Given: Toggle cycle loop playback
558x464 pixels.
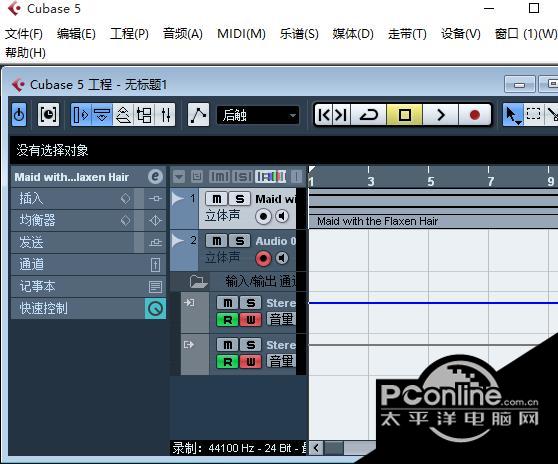Looking at the screenshot, I should tap(369, 115).
